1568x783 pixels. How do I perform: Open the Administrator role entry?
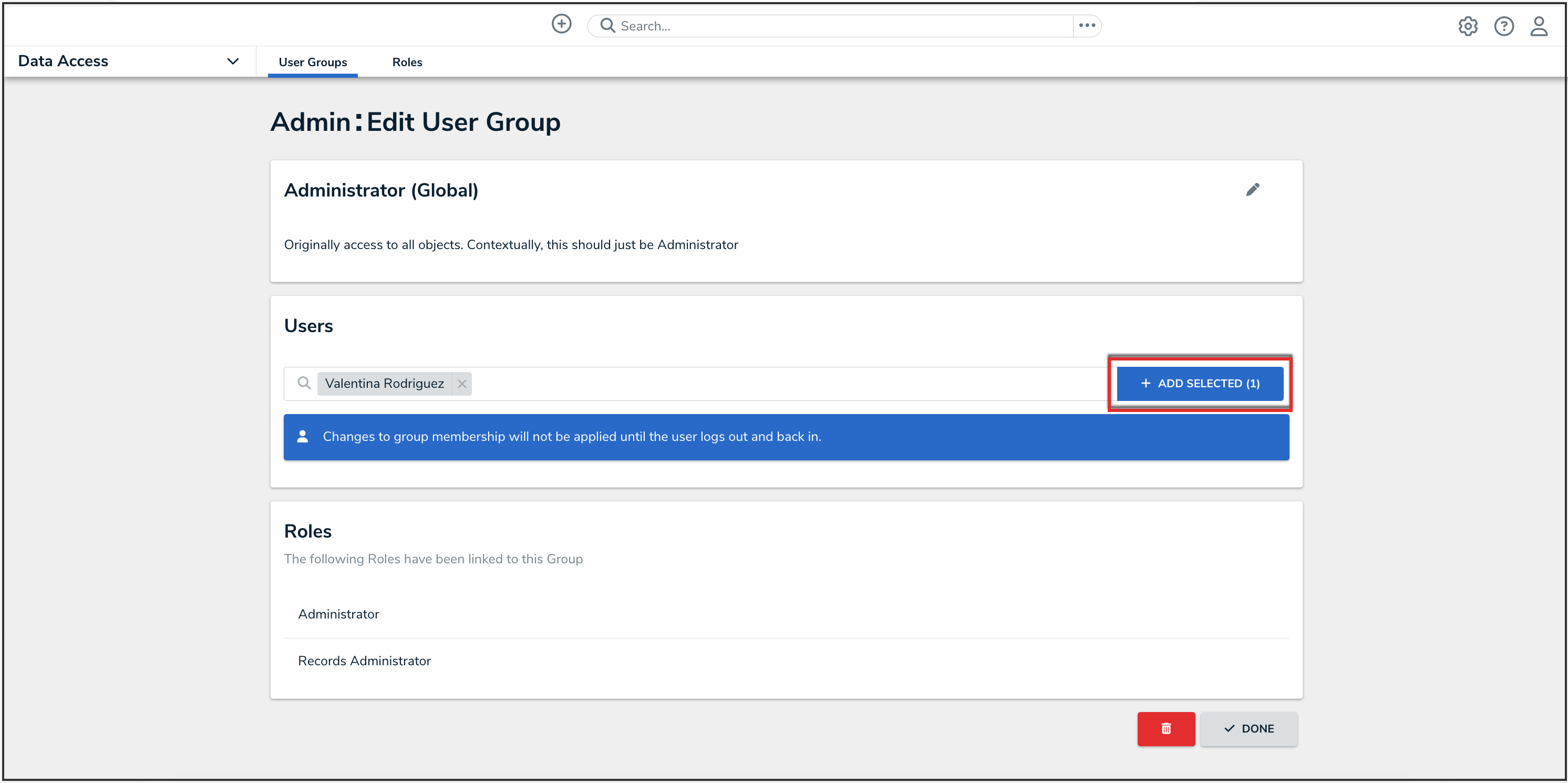click(338, 614)
